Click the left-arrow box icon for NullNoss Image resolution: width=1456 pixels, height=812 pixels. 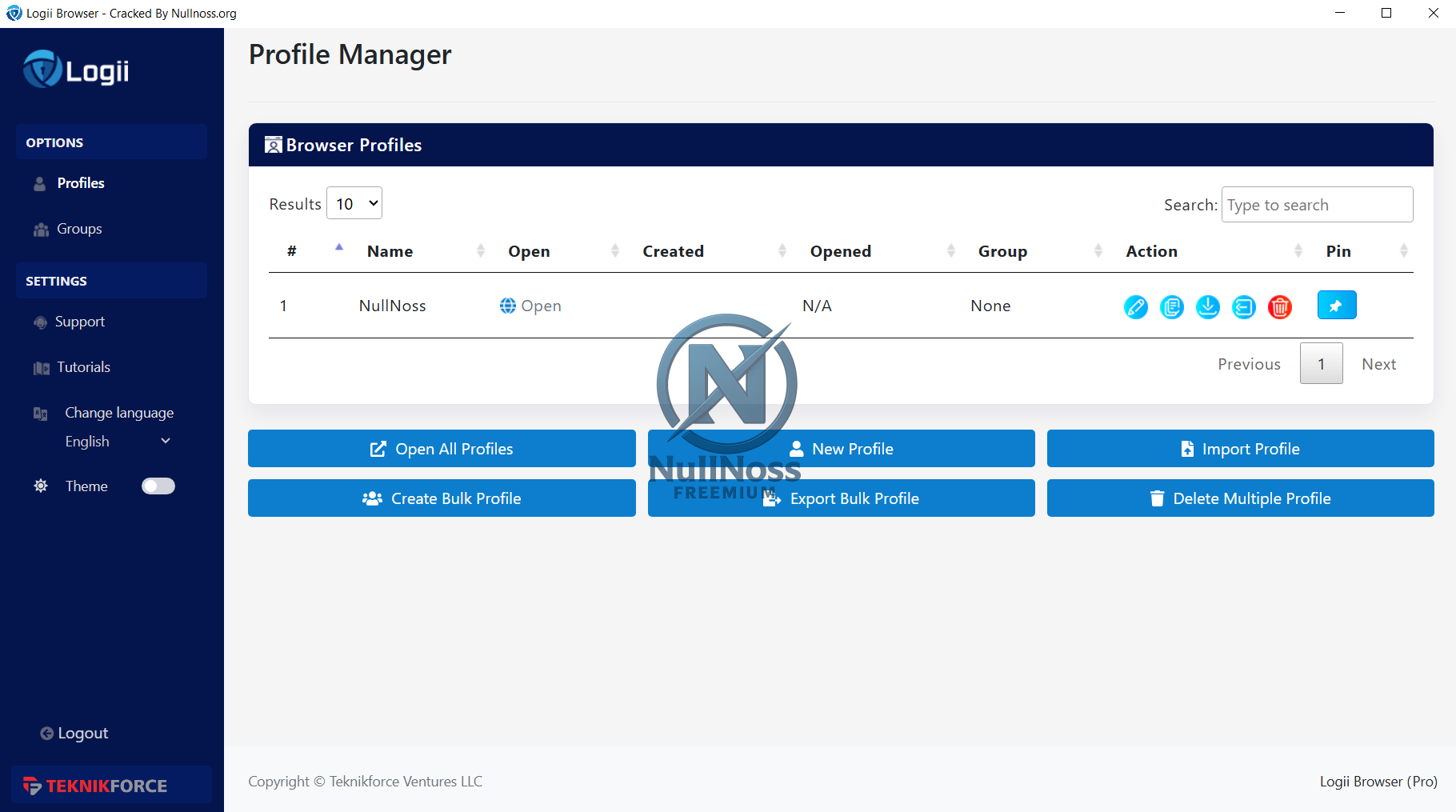click(1243, 306)
